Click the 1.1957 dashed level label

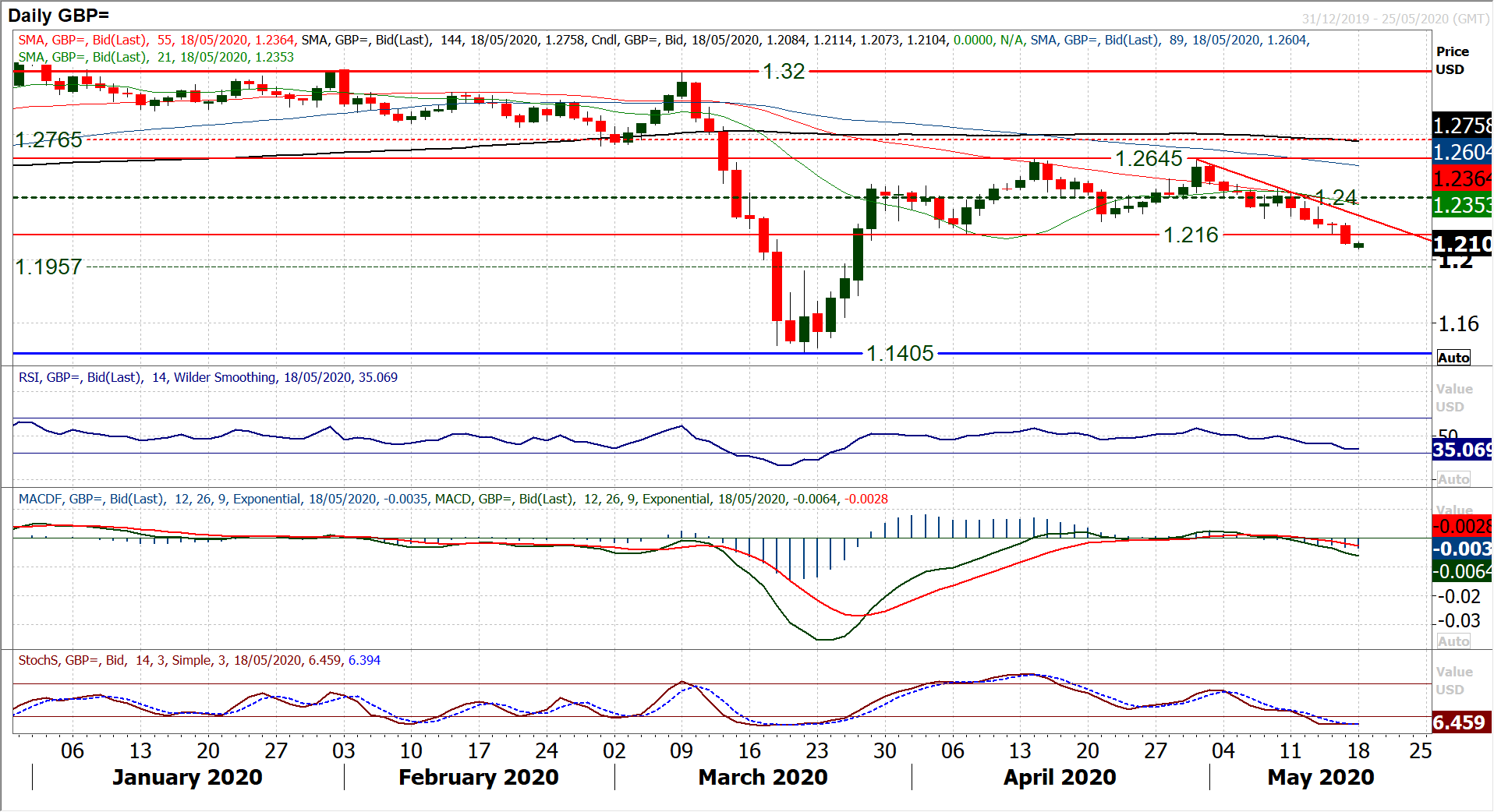[x=48, y=267]
